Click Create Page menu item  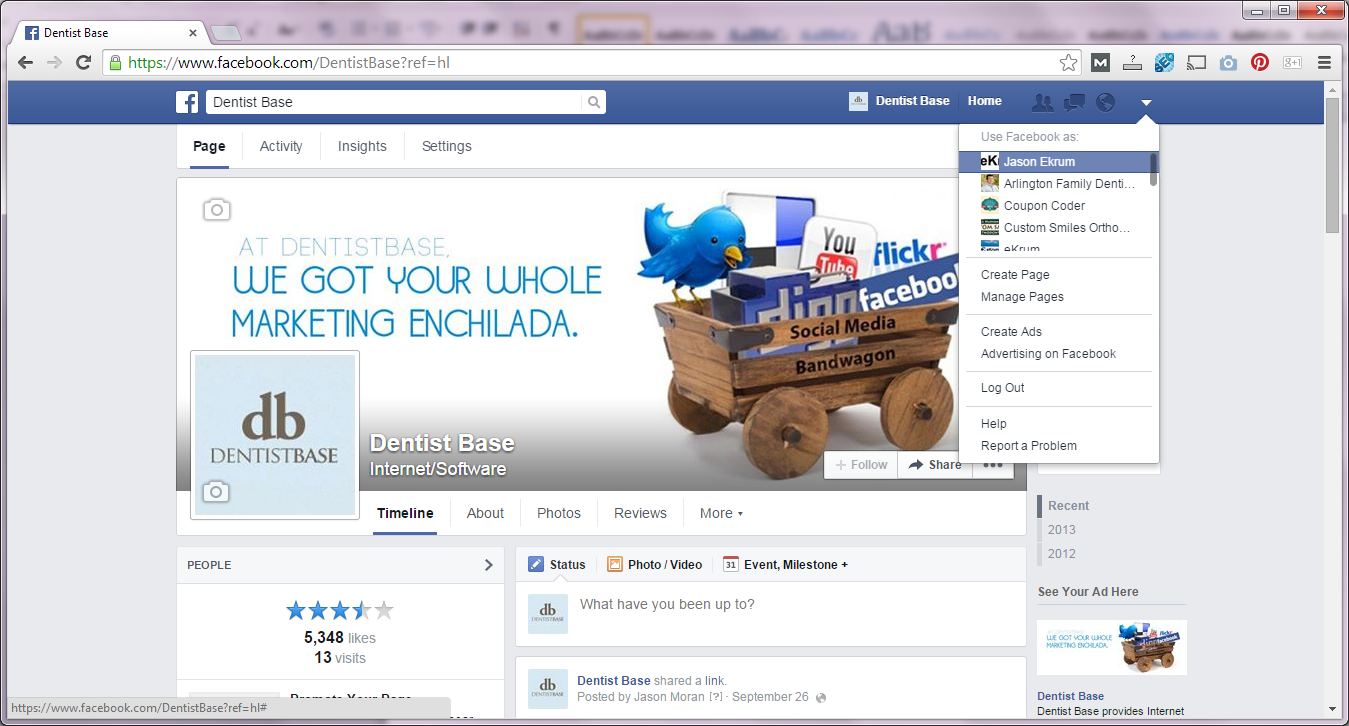point(1015,275)
